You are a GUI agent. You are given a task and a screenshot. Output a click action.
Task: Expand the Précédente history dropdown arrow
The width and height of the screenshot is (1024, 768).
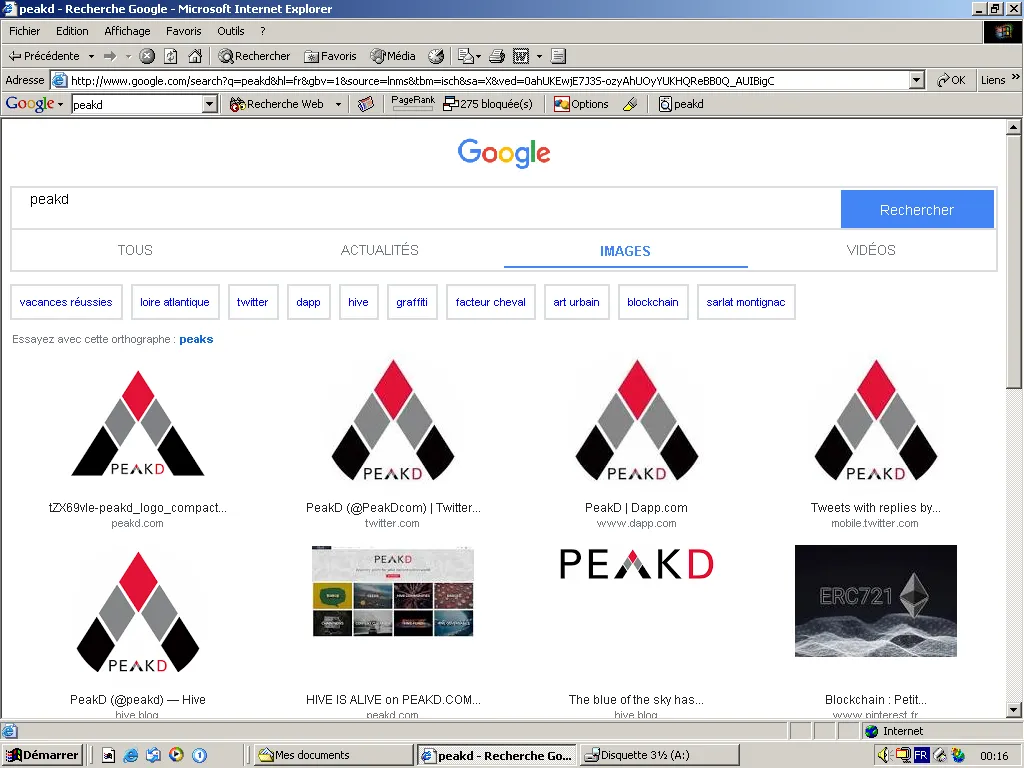pos(91,56)
